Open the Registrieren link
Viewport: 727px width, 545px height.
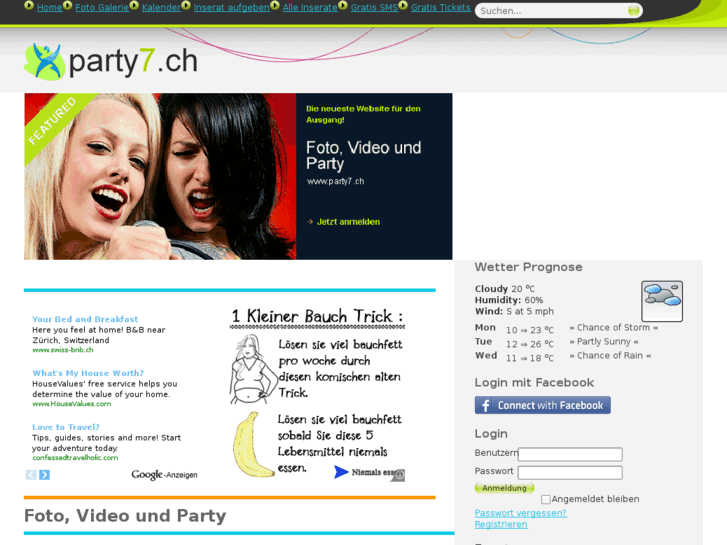501,524
